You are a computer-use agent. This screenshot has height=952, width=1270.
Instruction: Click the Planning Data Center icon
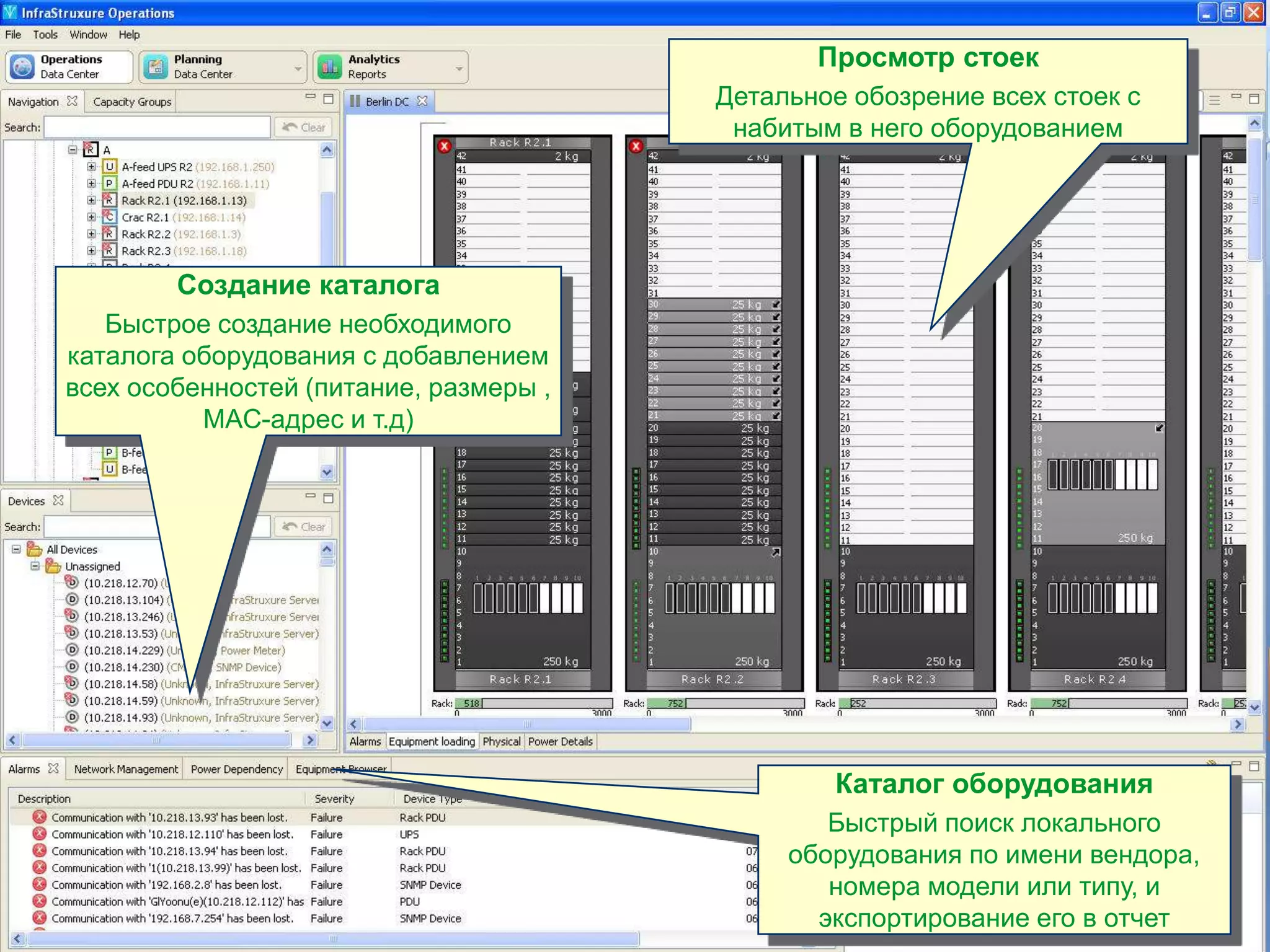(156, 67)
